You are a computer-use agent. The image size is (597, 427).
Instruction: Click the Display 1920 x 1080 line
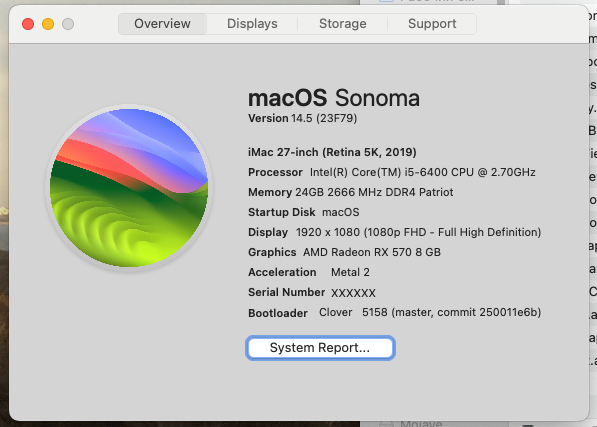coord(394,232)
